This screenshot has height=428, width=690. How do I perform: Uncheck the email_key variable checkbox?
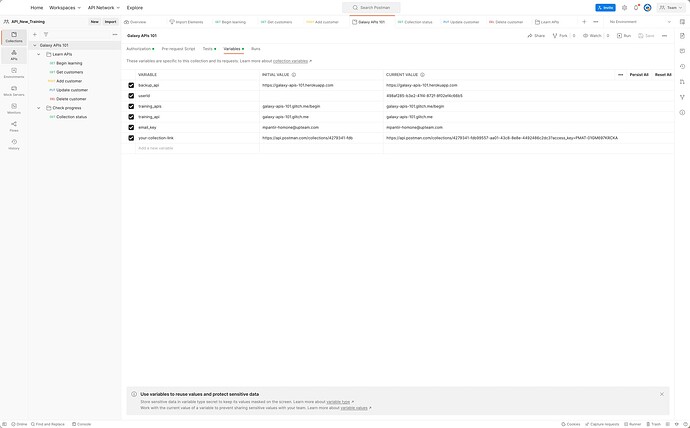pyautogui.click(x=131, y=128)
